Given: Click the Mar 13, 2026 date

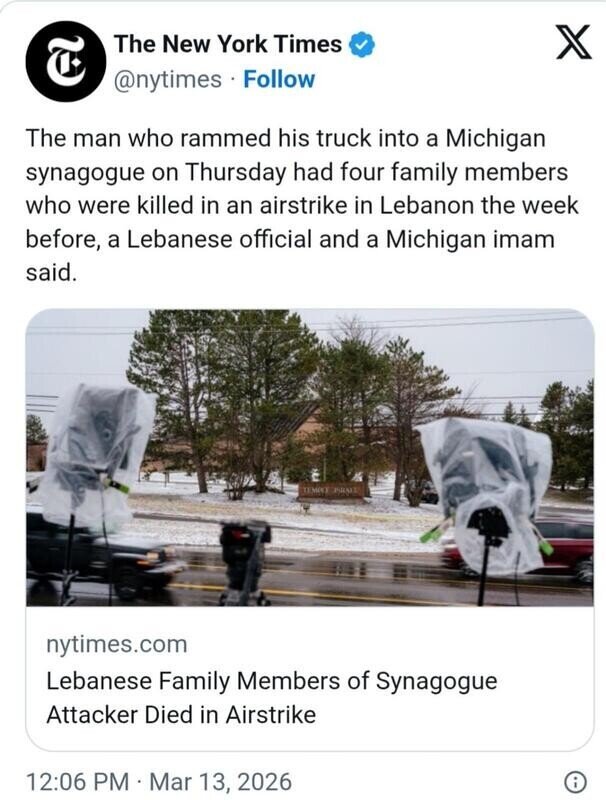Looking at the screenshot, I should 221,781.
